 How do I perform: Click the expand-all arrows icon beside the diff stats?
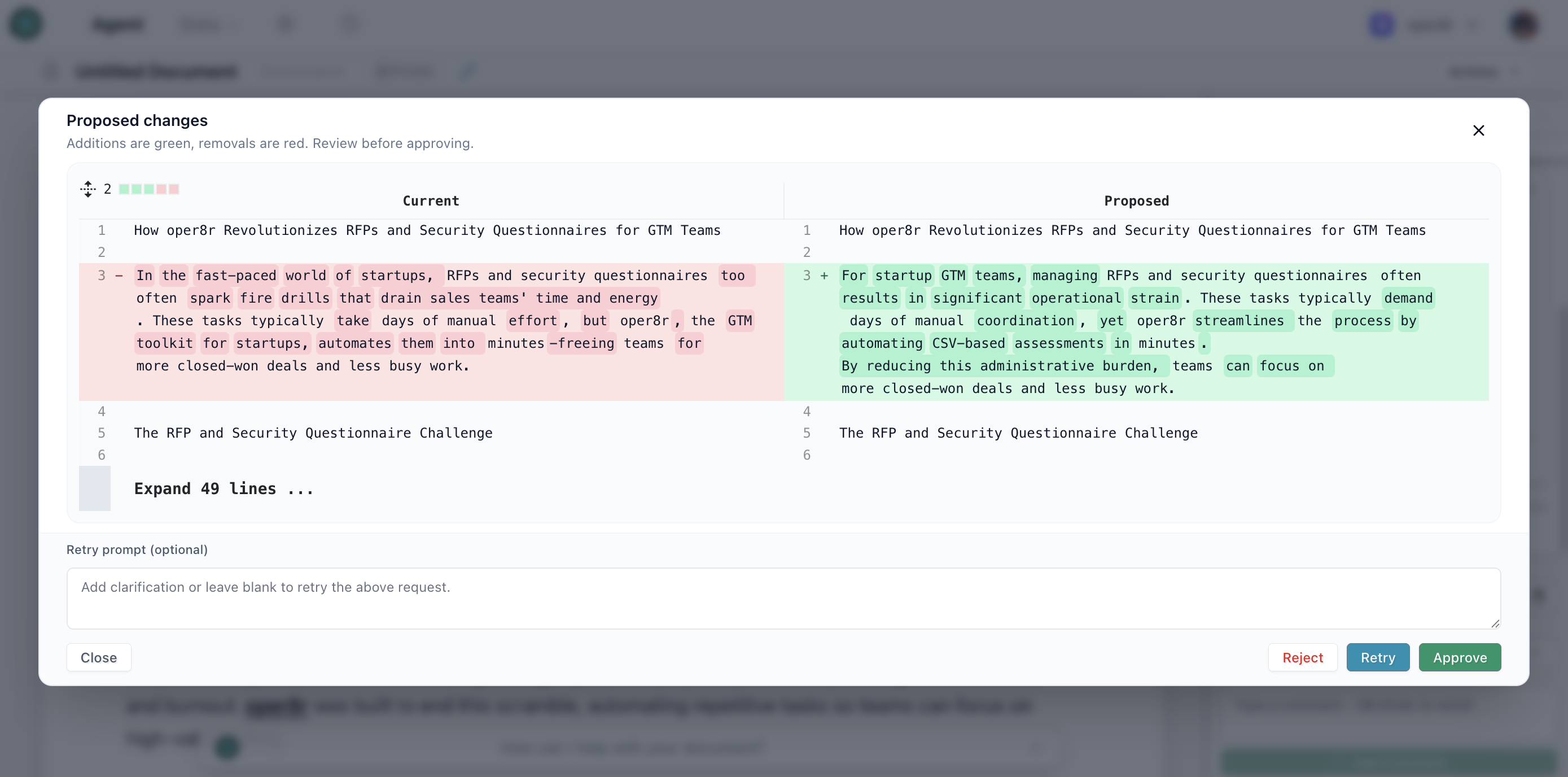coord(87,189)
